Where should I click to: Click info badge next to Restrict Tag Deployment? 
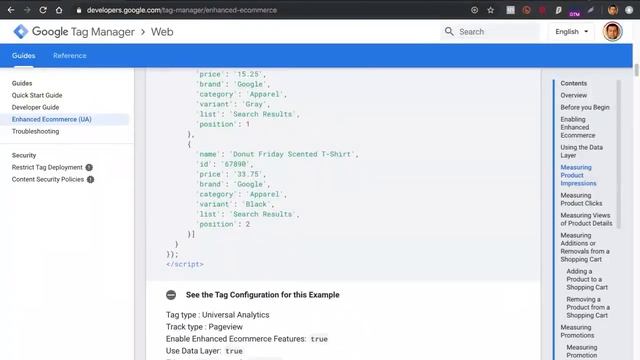[89, 167]
